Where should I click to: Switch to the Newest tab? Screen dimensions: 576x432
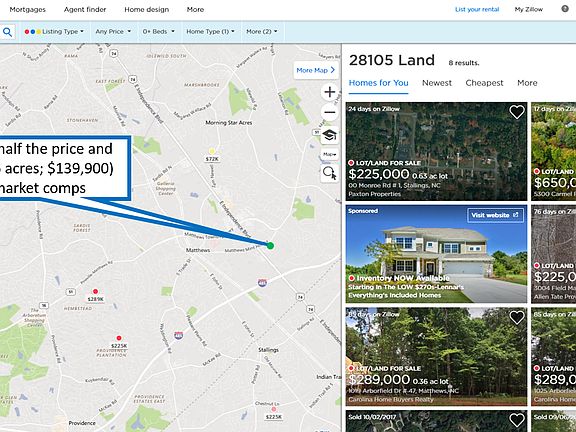coord(437,83)
